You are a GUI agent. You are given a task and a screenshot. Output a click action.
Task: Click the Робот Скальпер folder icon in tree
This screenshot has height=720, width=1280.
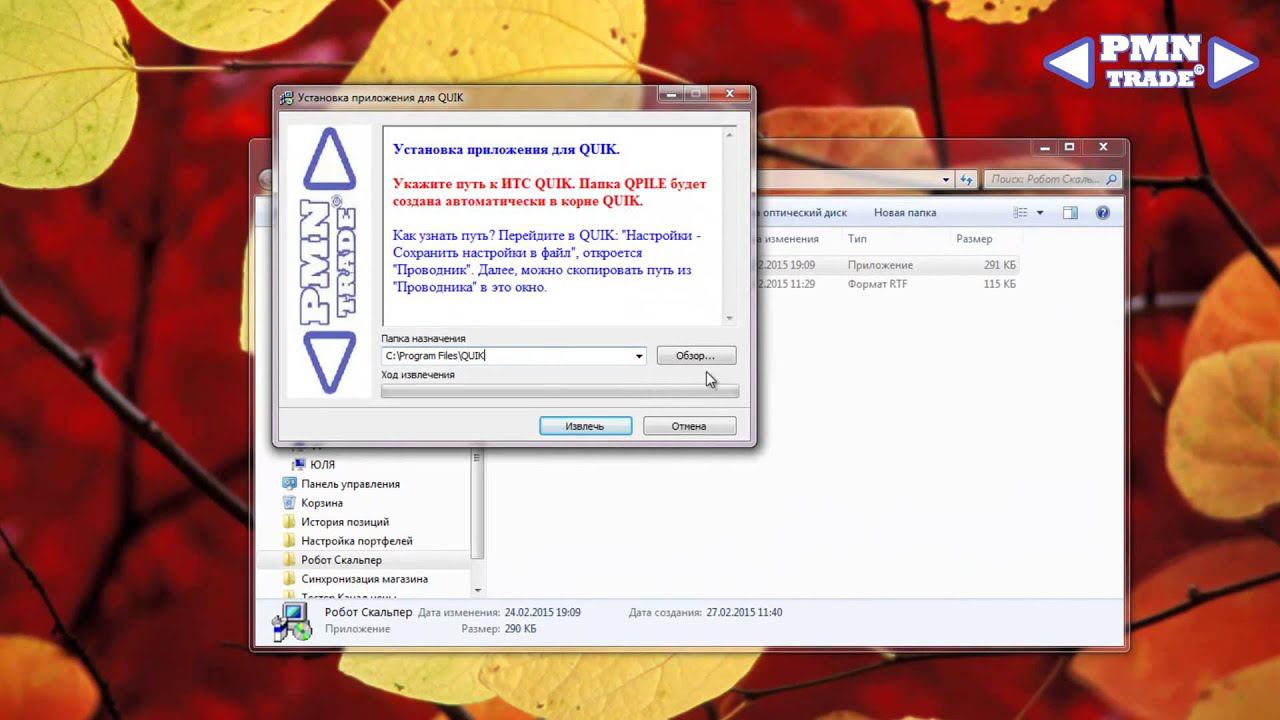tap(289, 560)
